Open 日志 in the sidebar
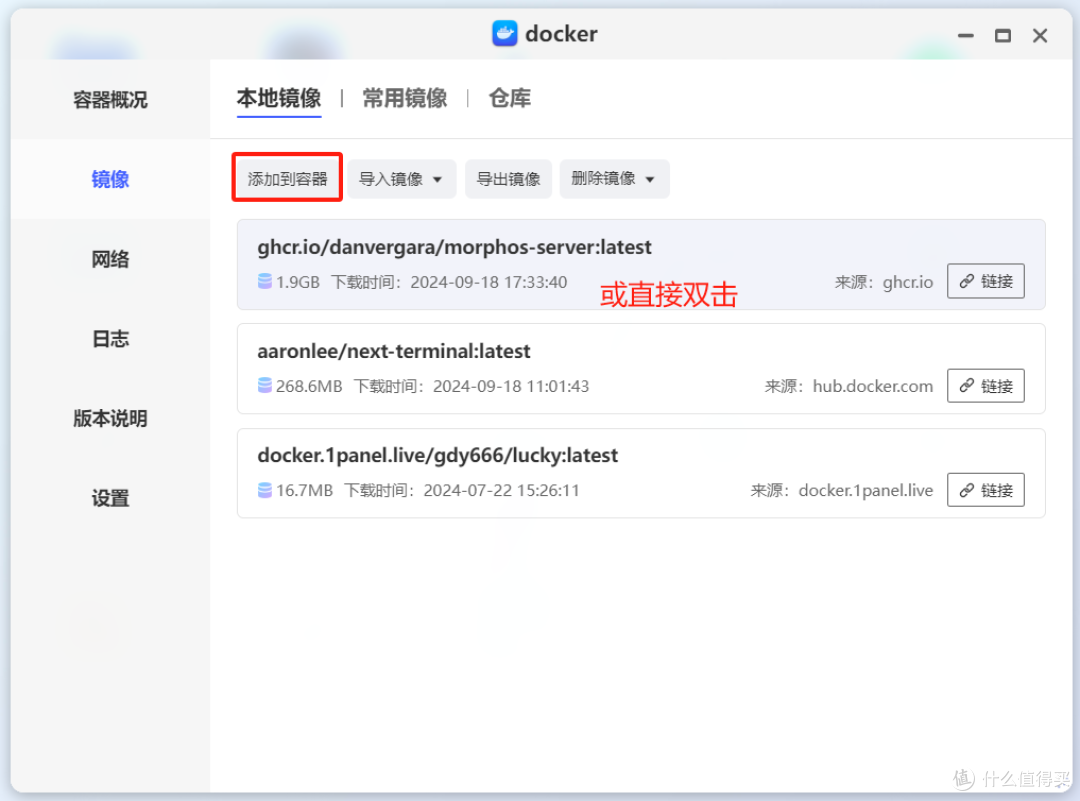 [110, 339]
